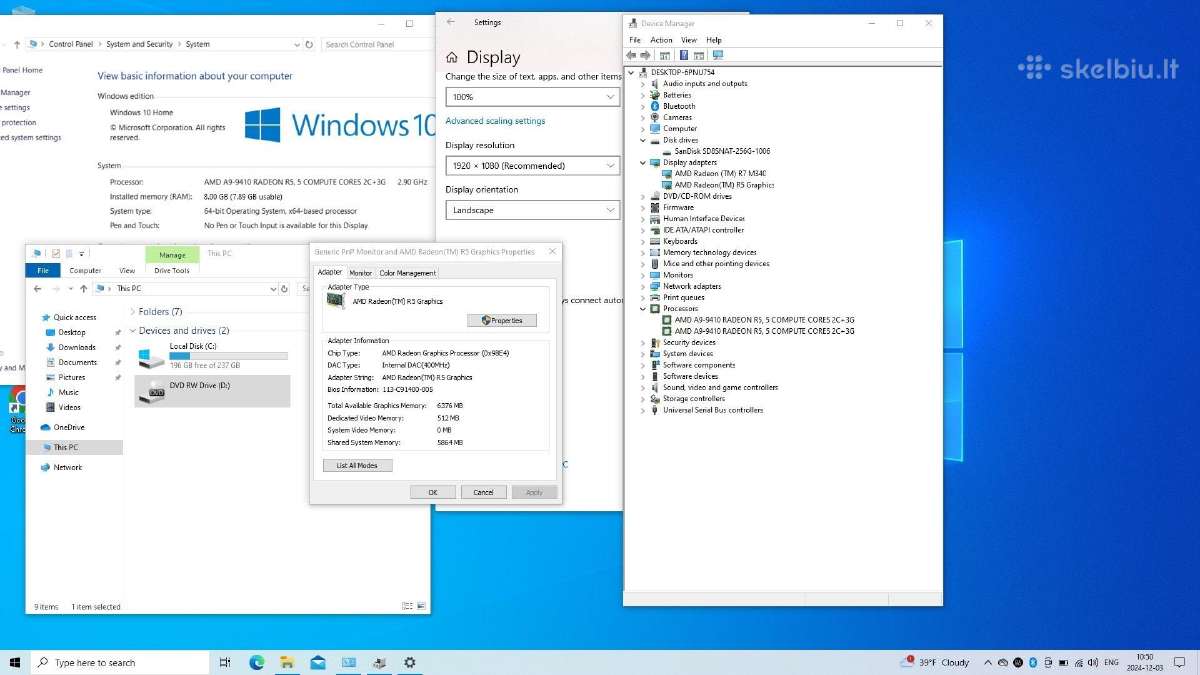Open Windows Start menu
1200x675 pixels.
(15, 662)
